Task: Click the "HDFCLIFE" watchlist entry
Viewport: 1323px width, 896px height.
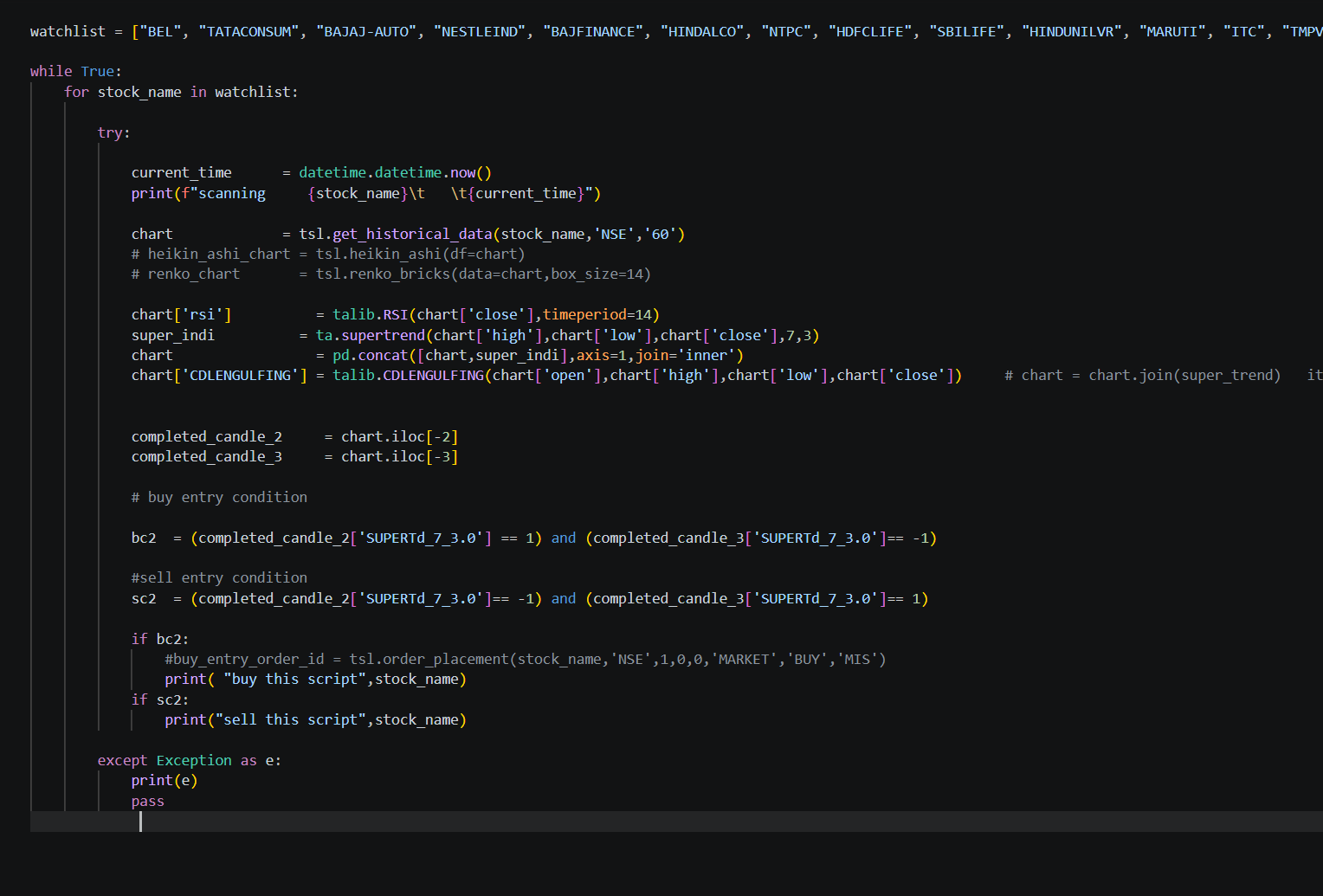Action: [x=870, y=32]
